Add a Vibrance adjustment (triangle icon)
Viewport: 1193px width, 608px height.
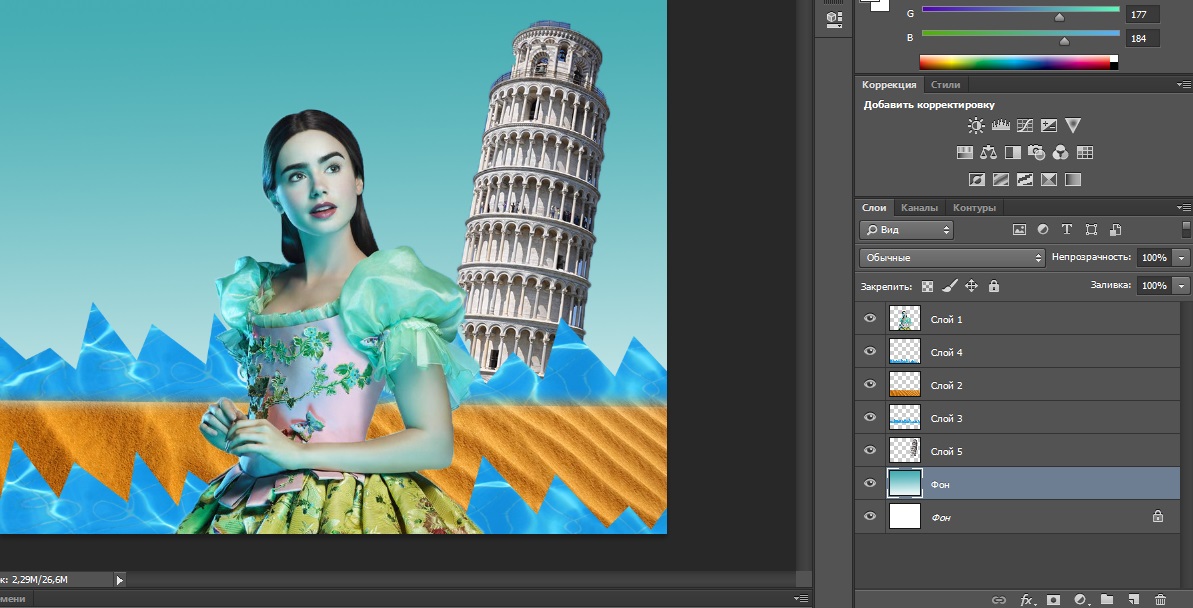coord(1073,125)
